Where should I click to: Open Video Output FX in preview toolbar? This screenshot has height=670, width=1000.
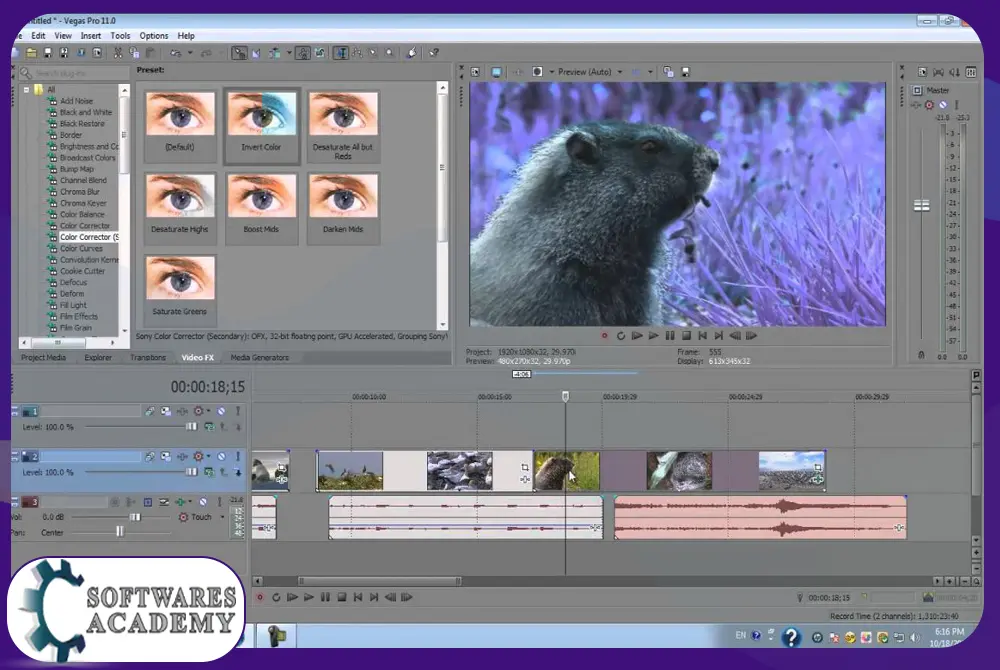pyautogui.click(x=517, y=72)
